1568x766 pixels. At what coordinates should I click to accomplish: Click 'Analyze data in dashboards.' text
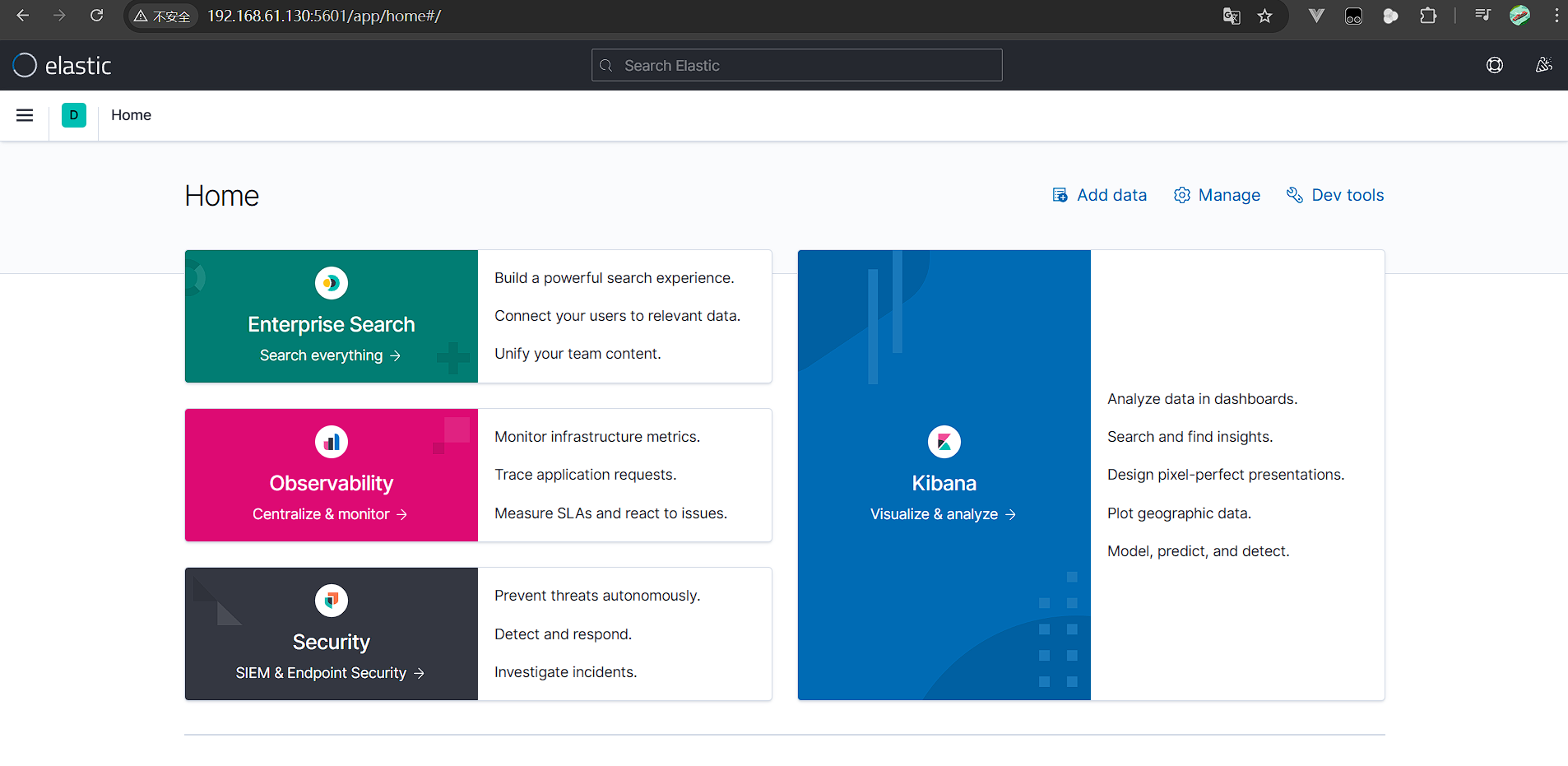1203,399
